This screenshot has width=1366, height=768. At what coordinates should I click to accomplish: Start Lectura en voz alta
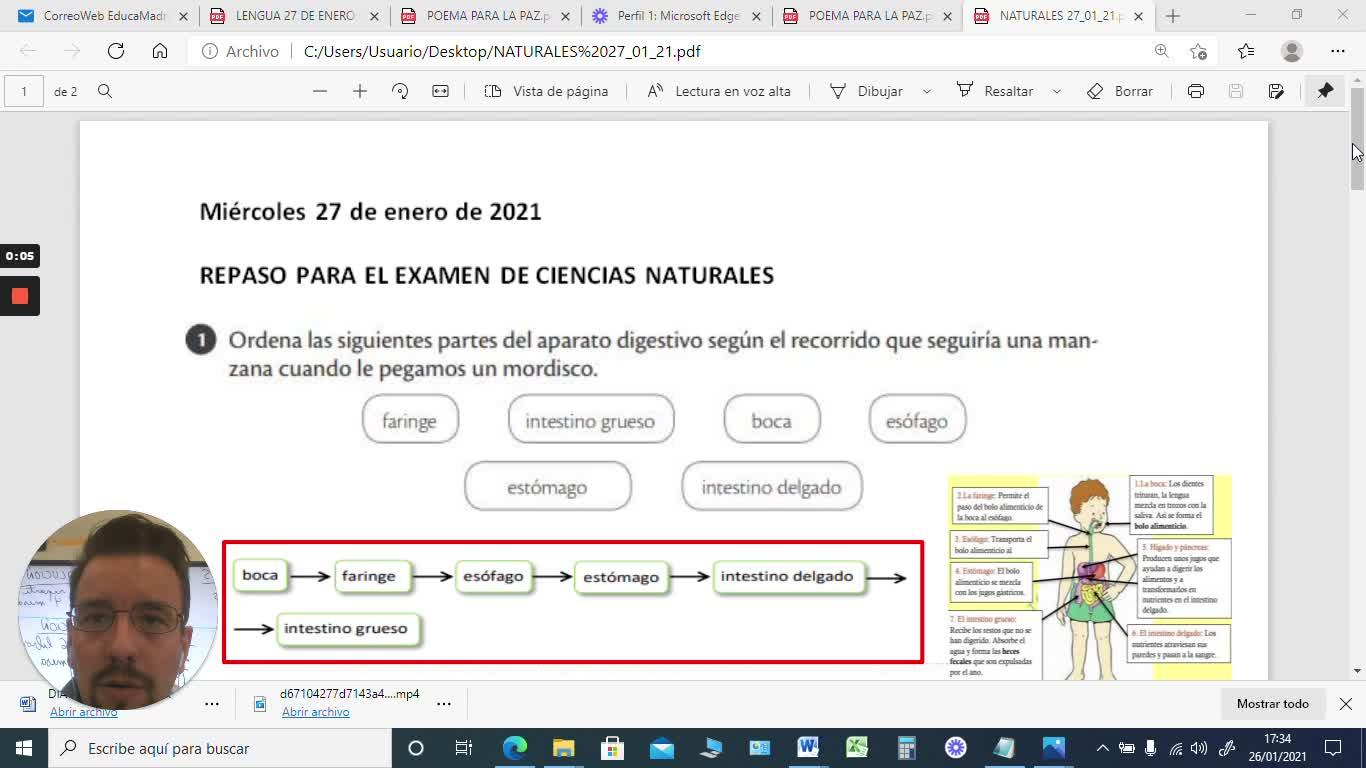719,91
